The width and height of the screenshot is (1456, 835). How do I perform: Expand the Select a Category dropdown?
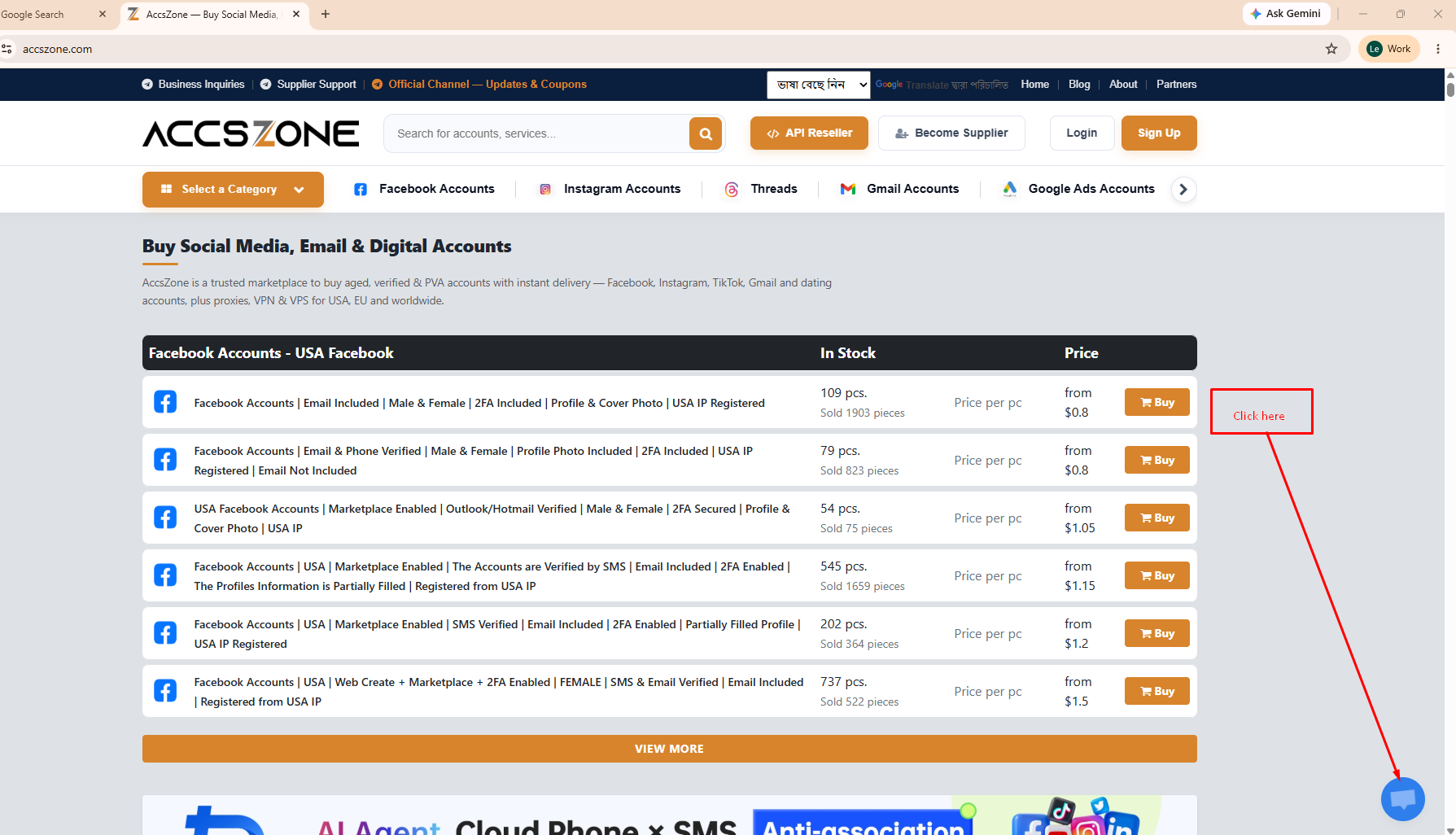(x=233, y=190)
